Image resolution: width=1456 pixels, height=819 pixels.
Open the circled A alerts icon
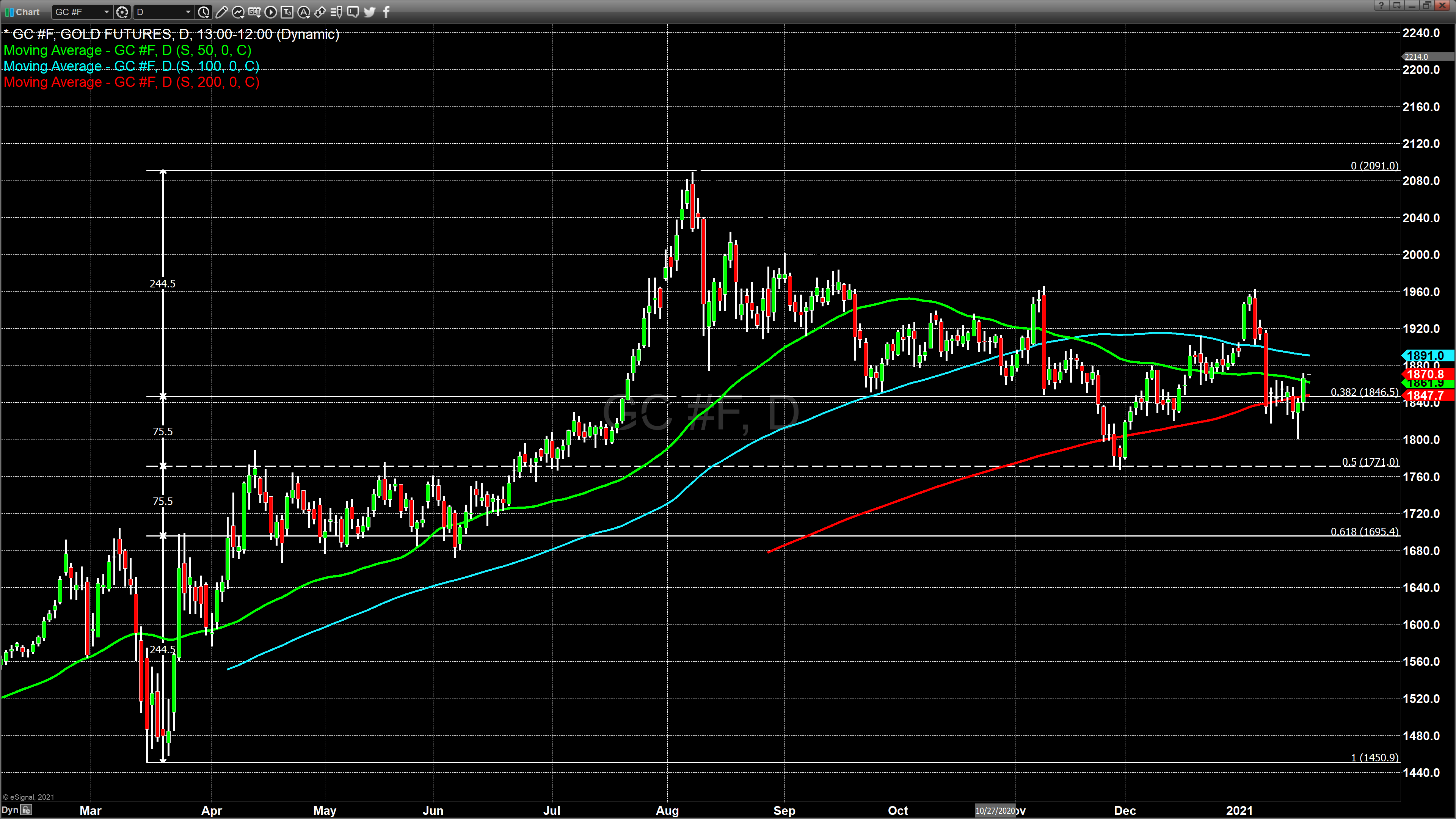[x=303, y=12]
